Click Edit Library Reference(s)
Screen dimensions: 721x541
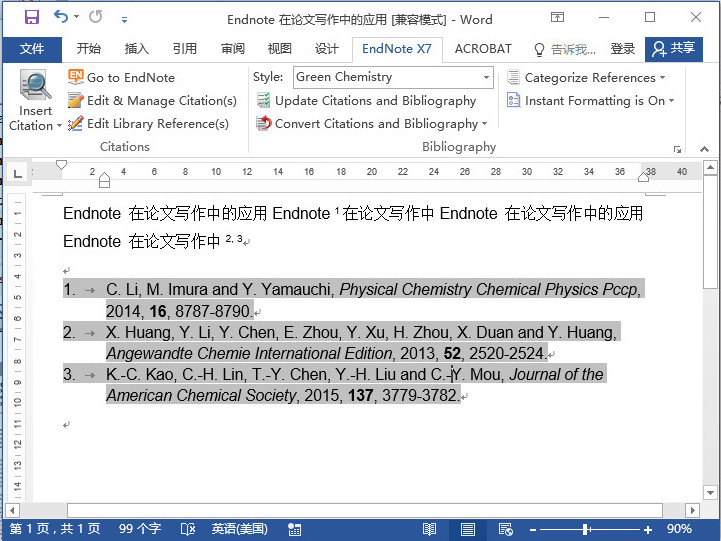[148, 124]
